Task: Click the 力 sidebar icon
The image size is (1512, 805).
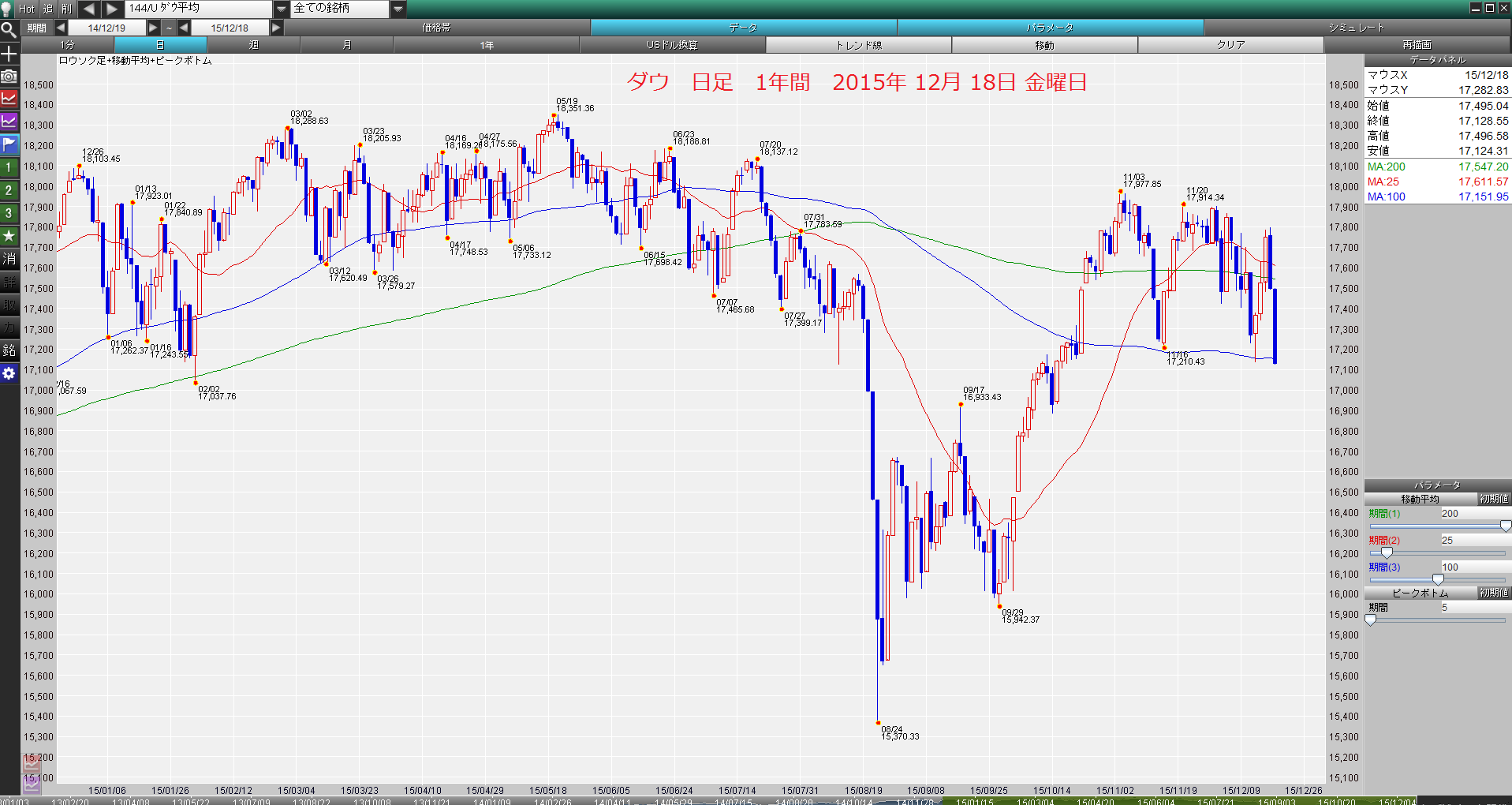Action: click(x=9, y=328)
